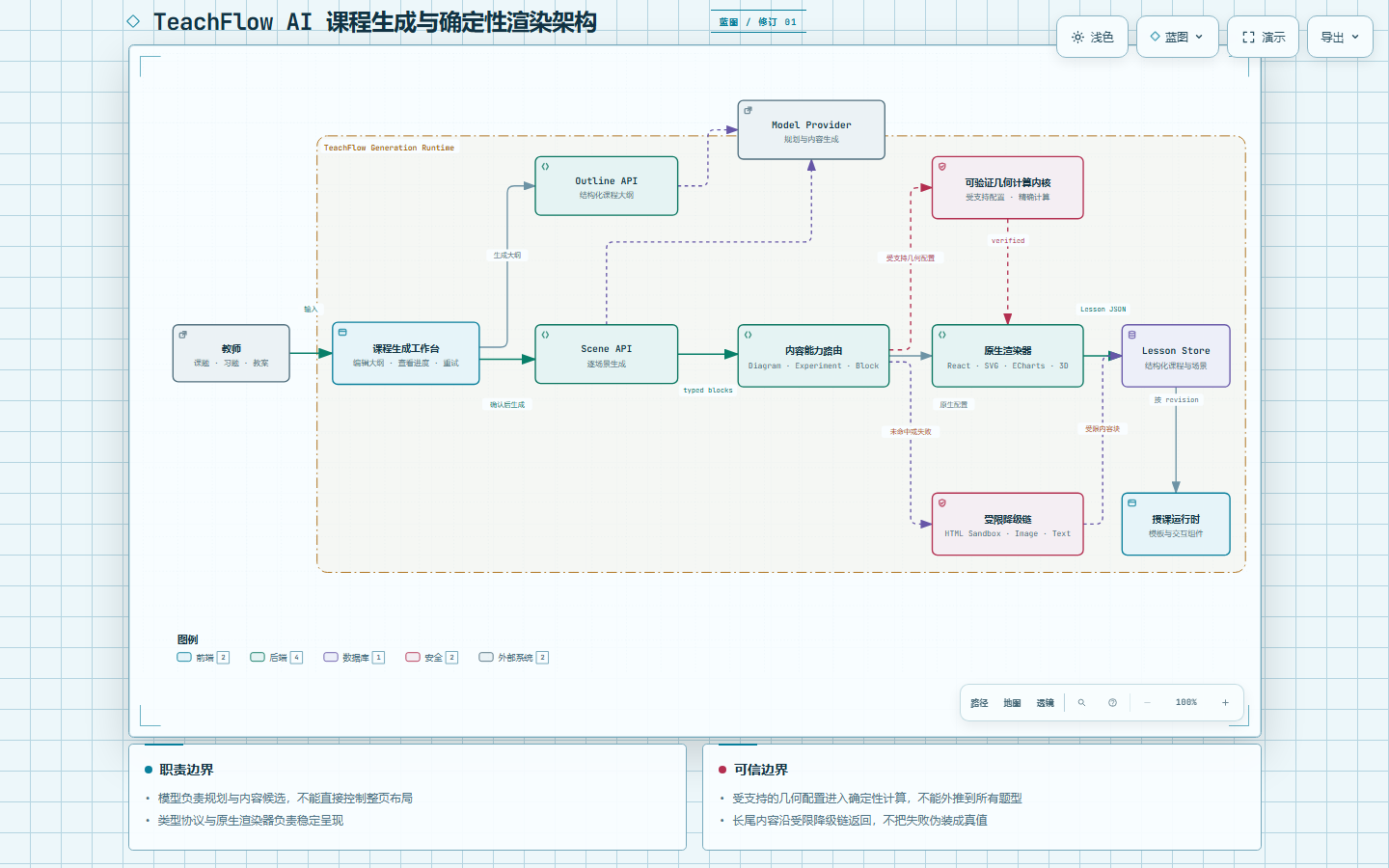Toggle the 数据库 legend filter
Viewport: 1389px width, 868px height.
(354, 658)
